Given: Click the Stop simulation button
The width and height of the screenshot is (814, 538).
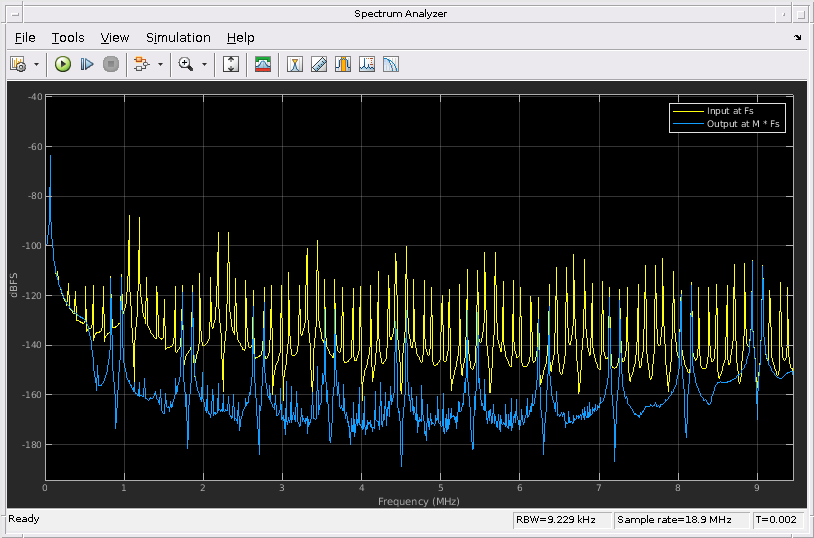Looking at the screenshot, I should point(111,64).
